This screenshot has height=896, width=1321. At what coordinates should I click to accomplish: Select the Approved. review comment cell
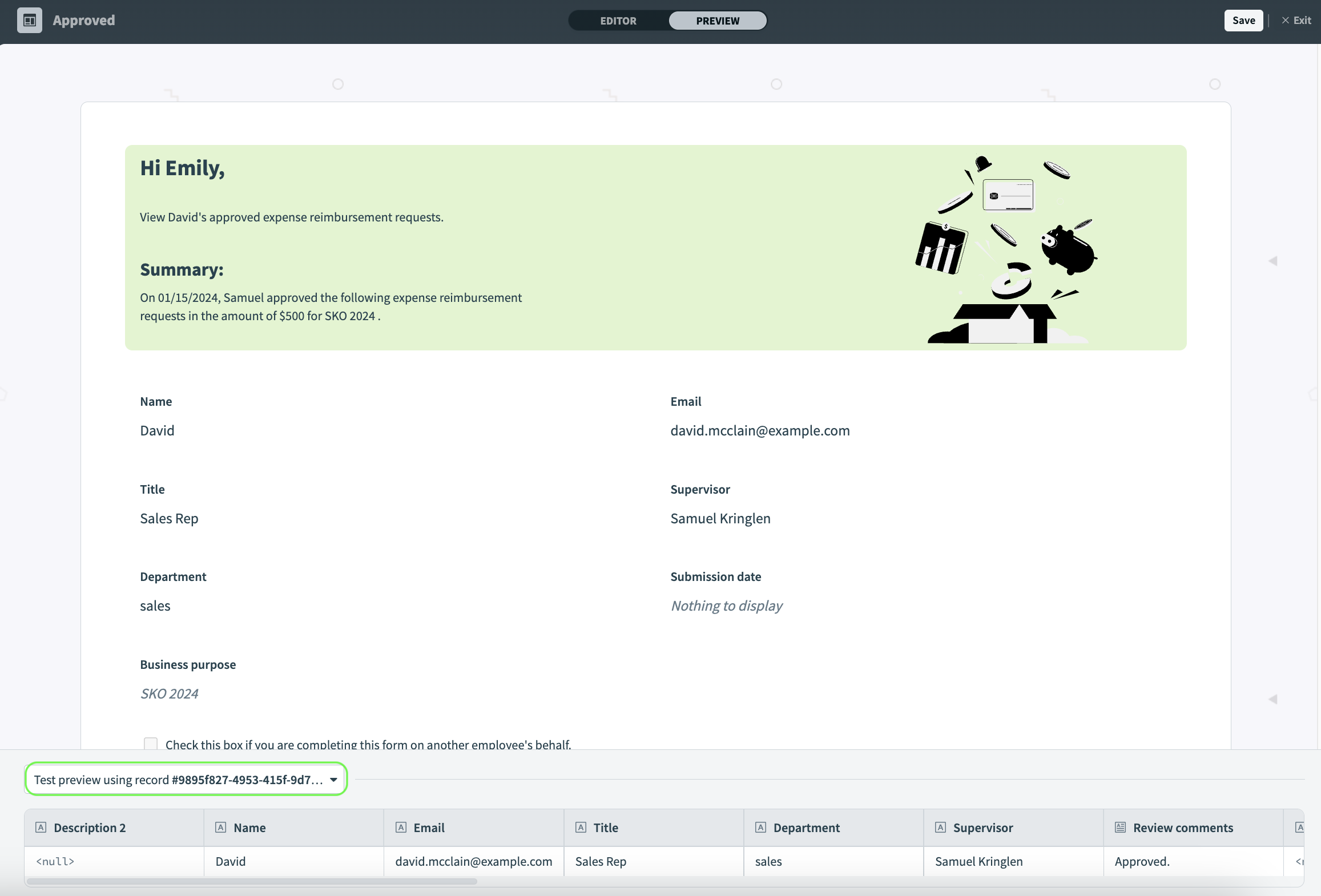click(x=1142, y=862)
